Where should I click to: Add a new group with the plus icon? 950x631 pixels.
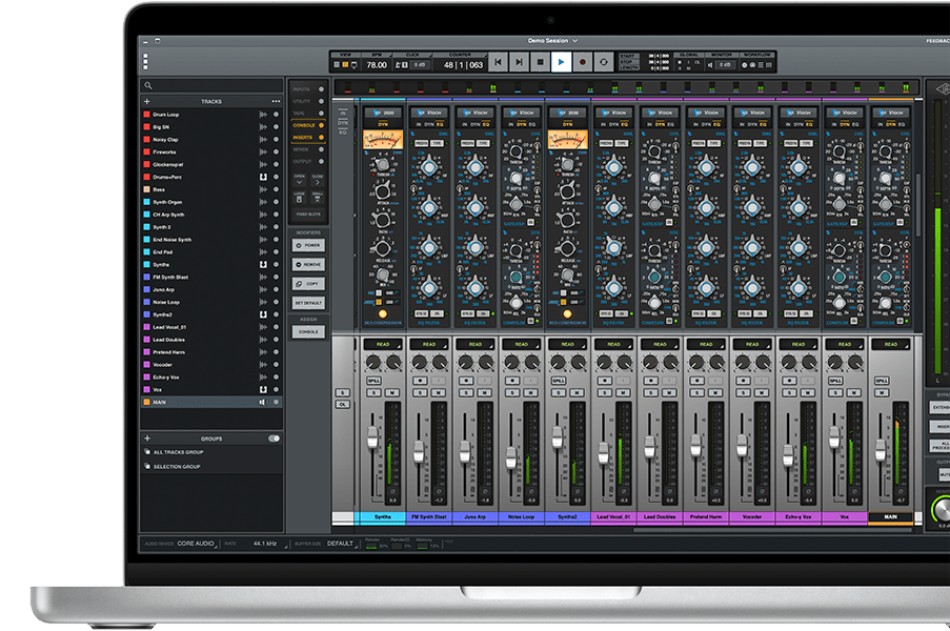point(147,438)
